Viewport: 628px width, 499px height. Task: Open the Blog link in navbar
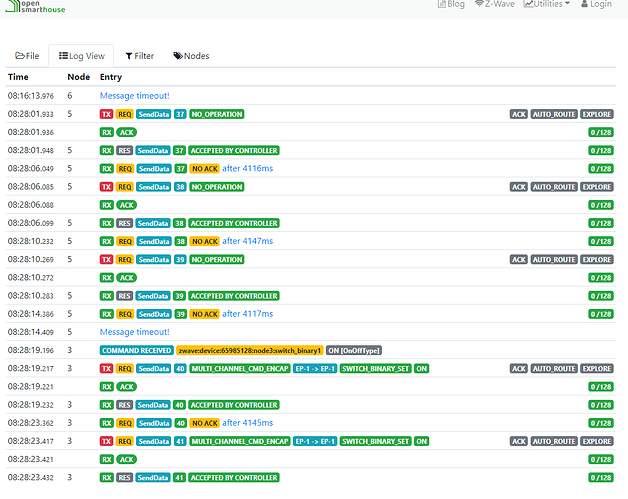(451, 4)
